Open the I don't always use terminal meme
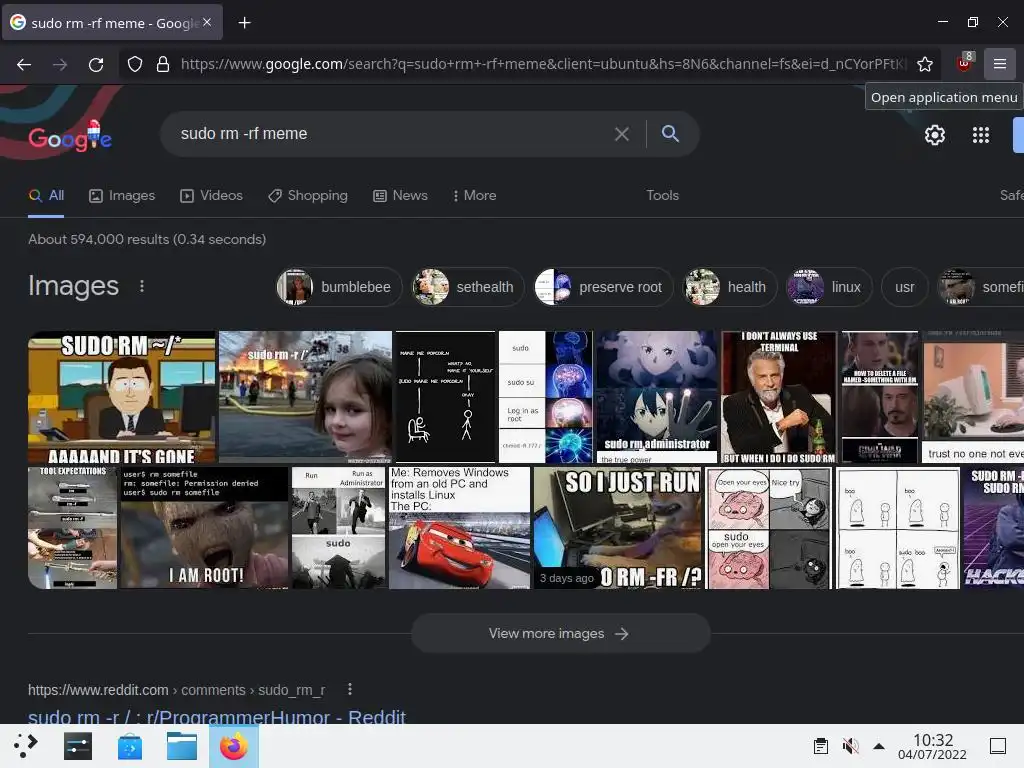 pos(779,397)
